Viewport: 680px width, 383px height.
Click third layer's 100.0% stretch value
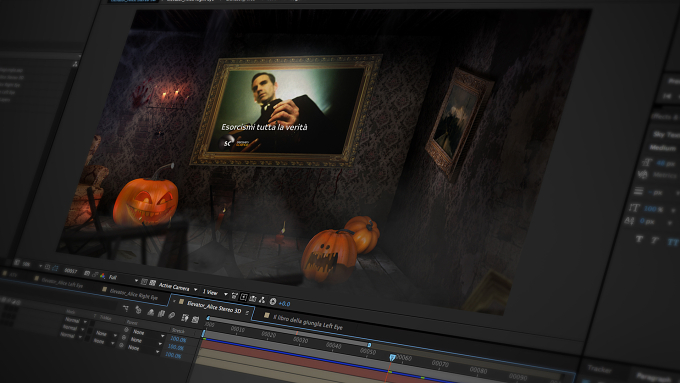[x=173, y=355]
